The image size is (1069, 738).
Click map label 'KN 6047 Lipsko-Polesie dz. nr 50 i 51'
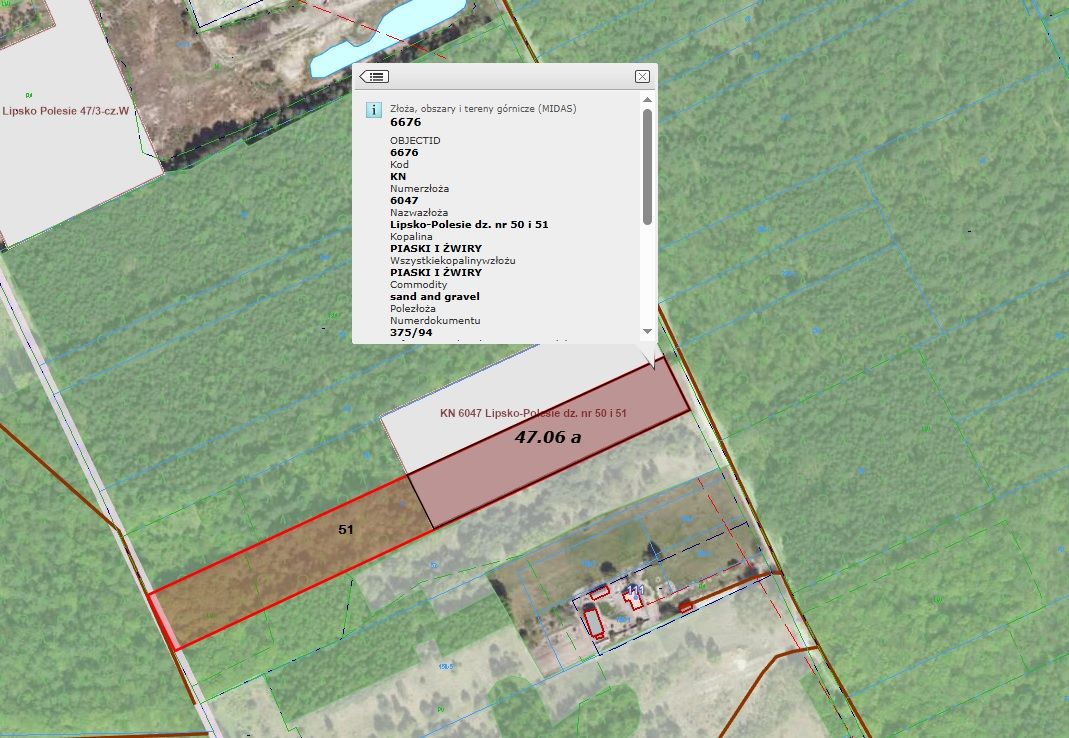point(533,413)
